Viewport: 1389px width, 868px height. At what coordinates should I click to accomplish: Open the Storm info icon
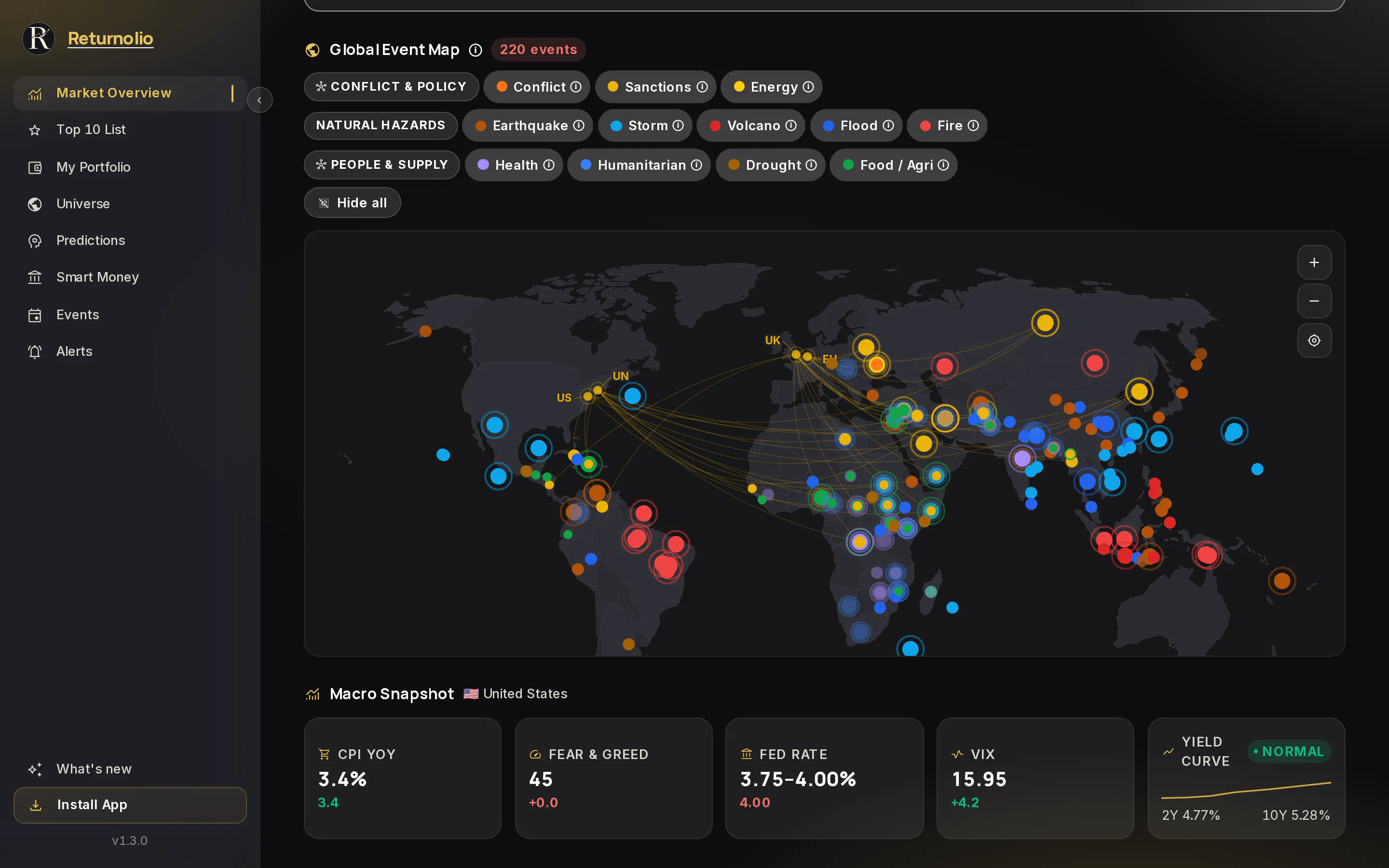pos(678,125)
